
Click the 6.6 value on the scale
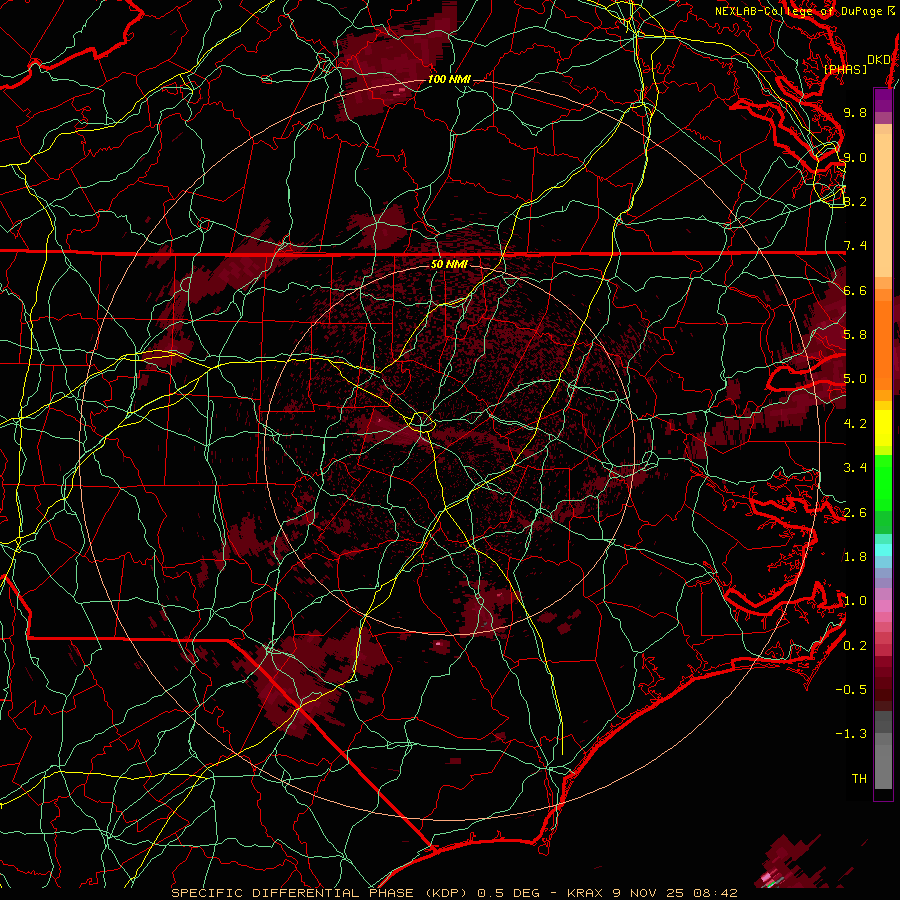point(855,290)
